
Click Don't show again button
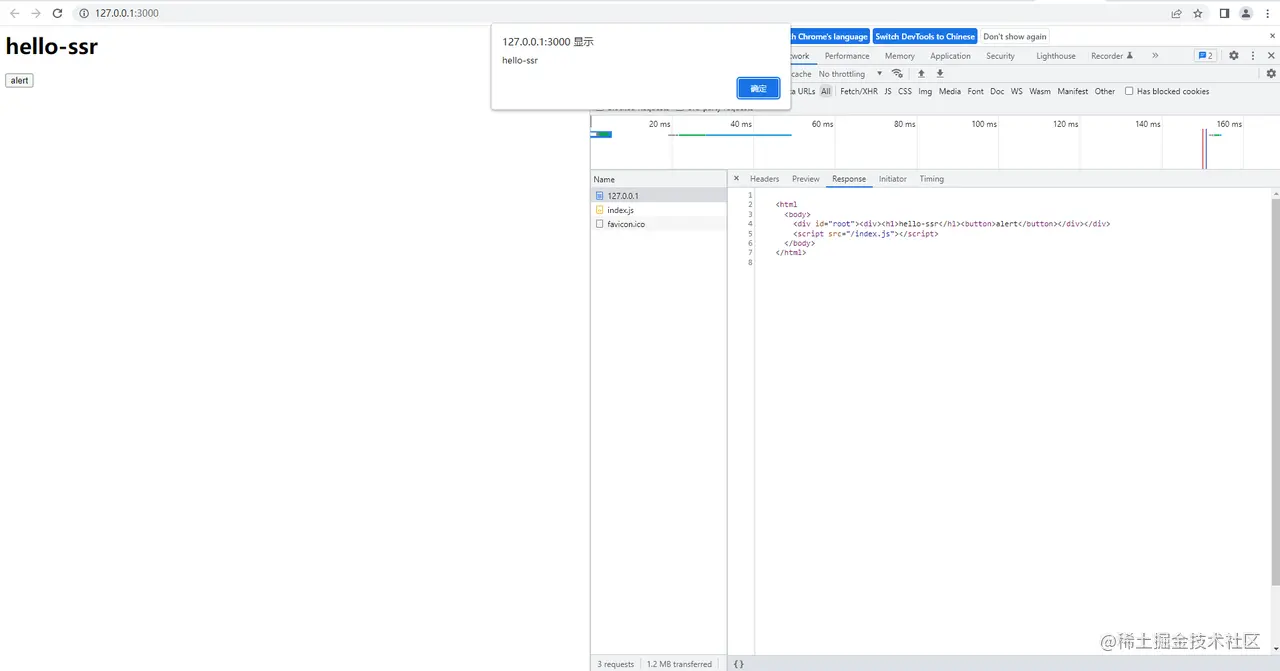point(1015,36)
